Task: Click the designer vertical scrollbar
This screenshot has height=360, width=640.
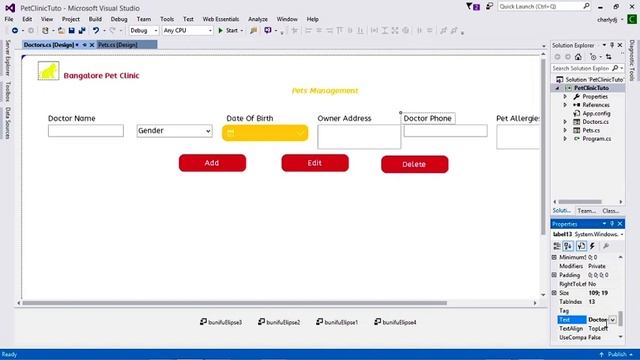Action: (543, 147)
